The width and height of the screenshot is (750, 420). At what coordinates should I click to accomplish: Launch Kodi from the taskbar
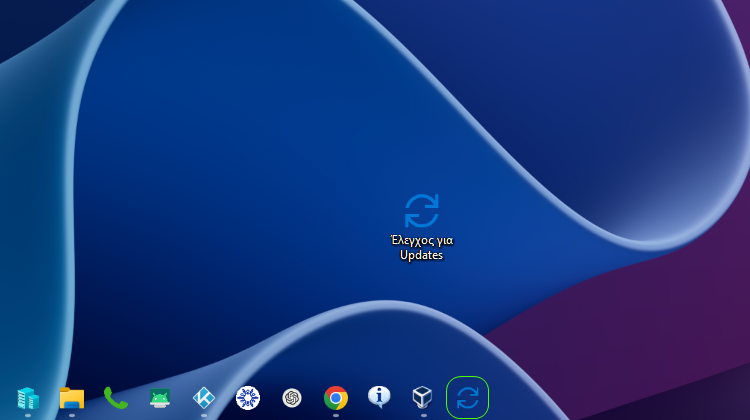tap(204, 398)
